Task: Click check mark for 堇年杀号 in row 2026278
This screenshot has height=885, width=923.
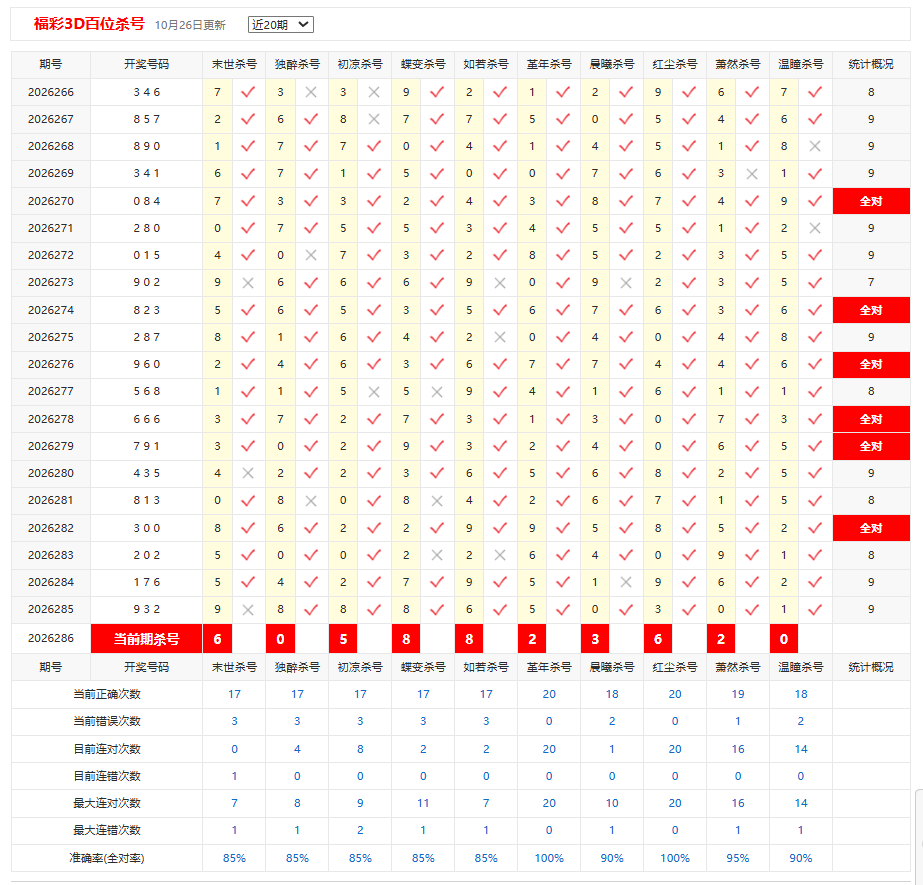Action: (x=563, y=419)
